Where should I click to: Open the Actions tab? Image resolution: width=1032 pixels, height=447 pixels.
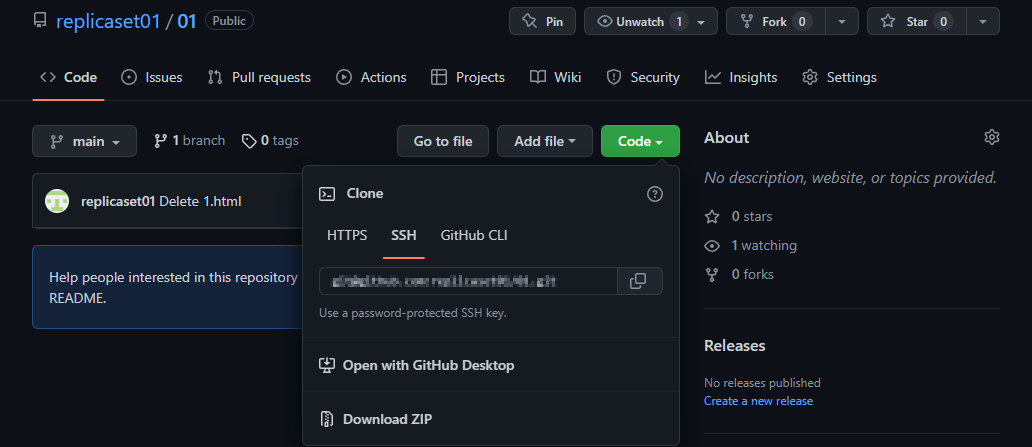tap(371, 77)
